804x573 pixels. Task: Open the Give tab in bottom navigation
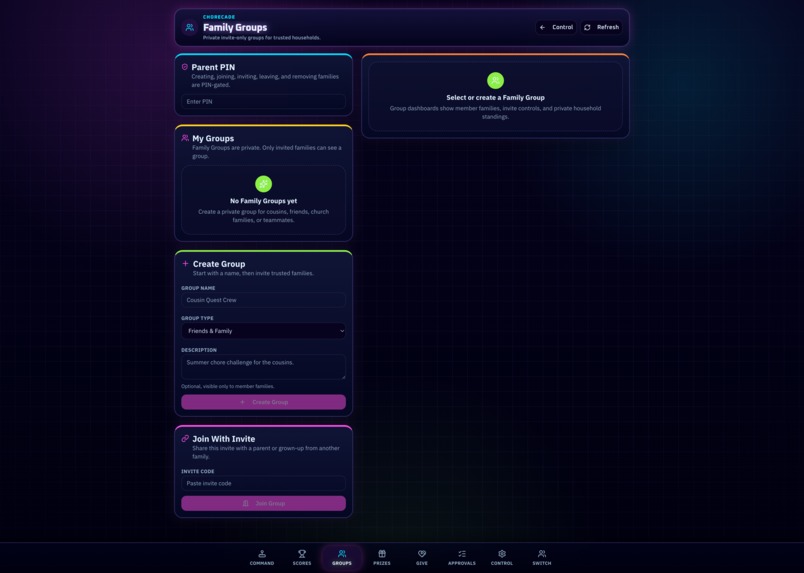point(422,558)
